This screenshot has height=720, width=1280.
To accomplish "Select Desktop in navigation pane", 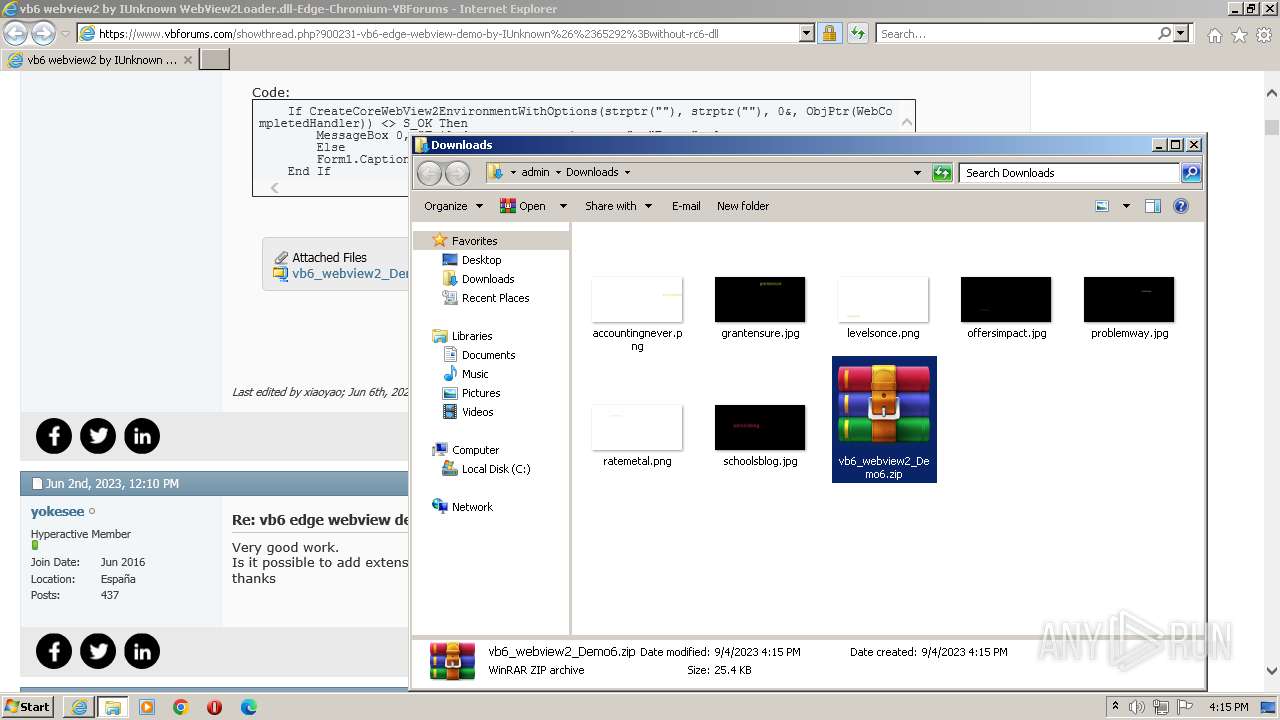I will pyautogui.click(x=481, y=260).
